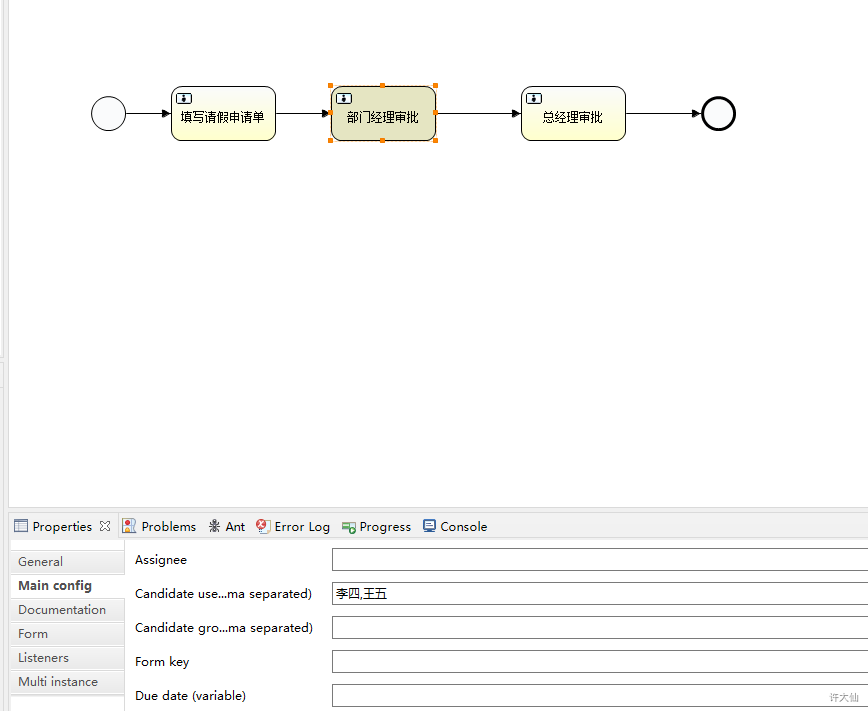This screenshot has height=711, width=868.
Task: Select the 总经理审批 user task
Action: [573, 114]
